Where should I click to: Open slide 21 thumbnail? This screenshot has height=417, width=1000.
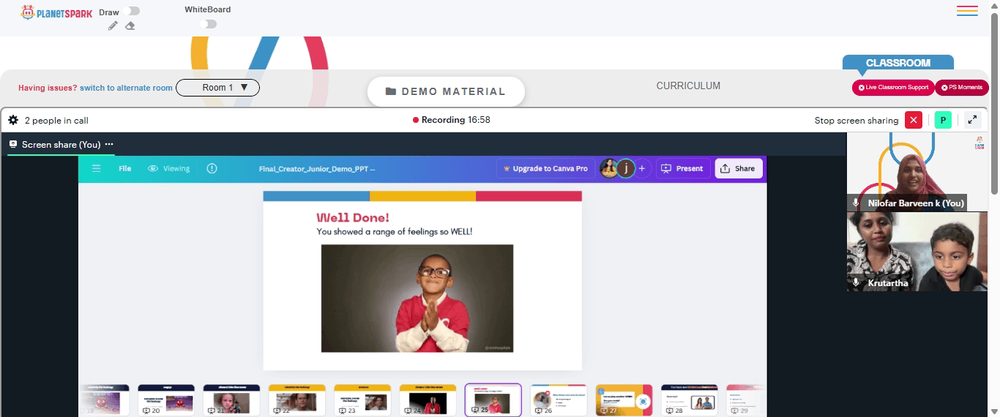232,400
